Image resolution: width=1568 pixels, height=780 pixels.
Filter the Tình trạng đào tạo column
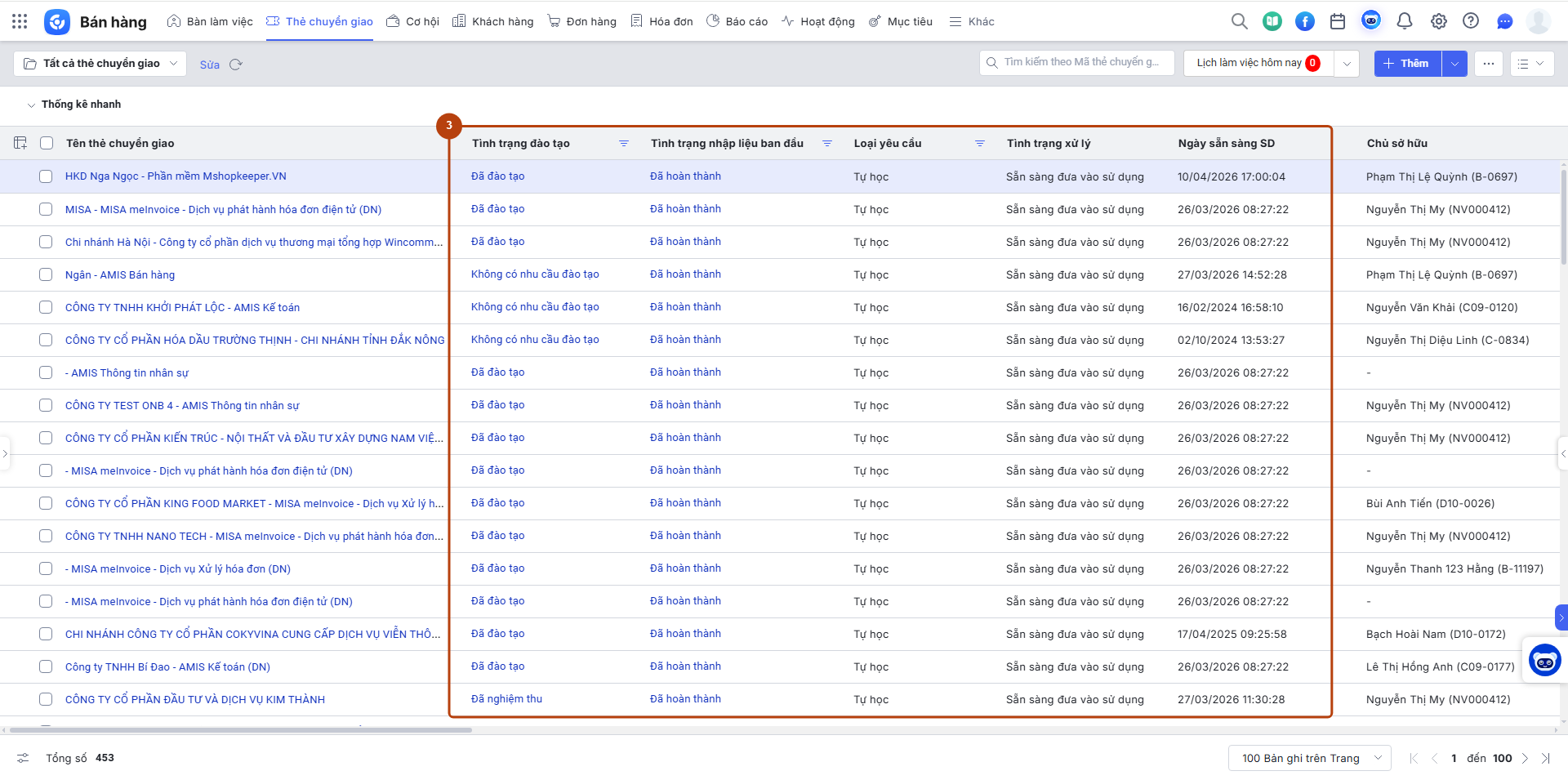pos(624,143)
